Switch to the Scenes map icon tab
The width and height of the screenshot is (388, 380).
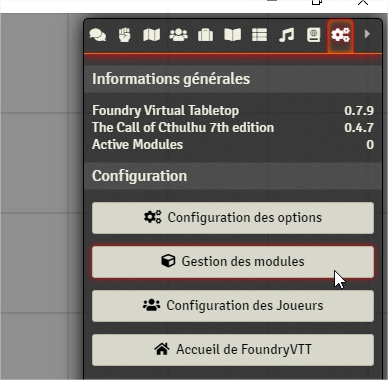(x=151, y=35)
